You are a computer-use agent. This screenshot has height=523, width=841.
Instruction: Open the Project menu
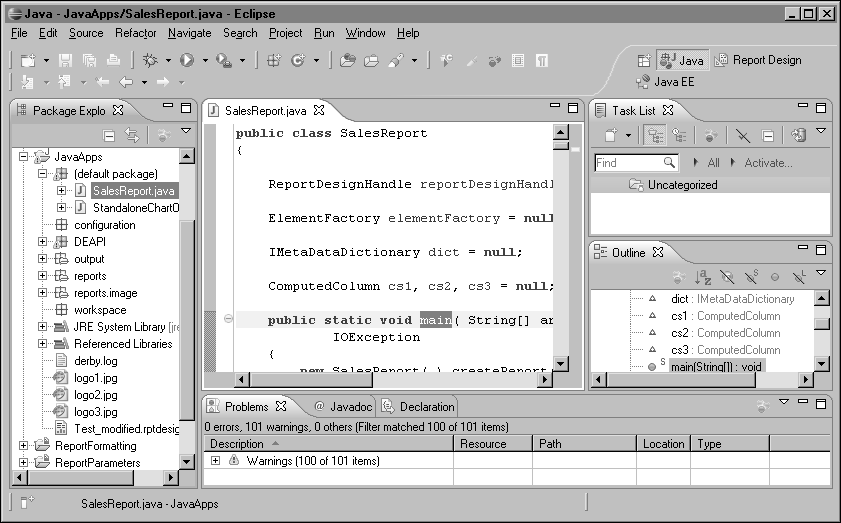285,33
